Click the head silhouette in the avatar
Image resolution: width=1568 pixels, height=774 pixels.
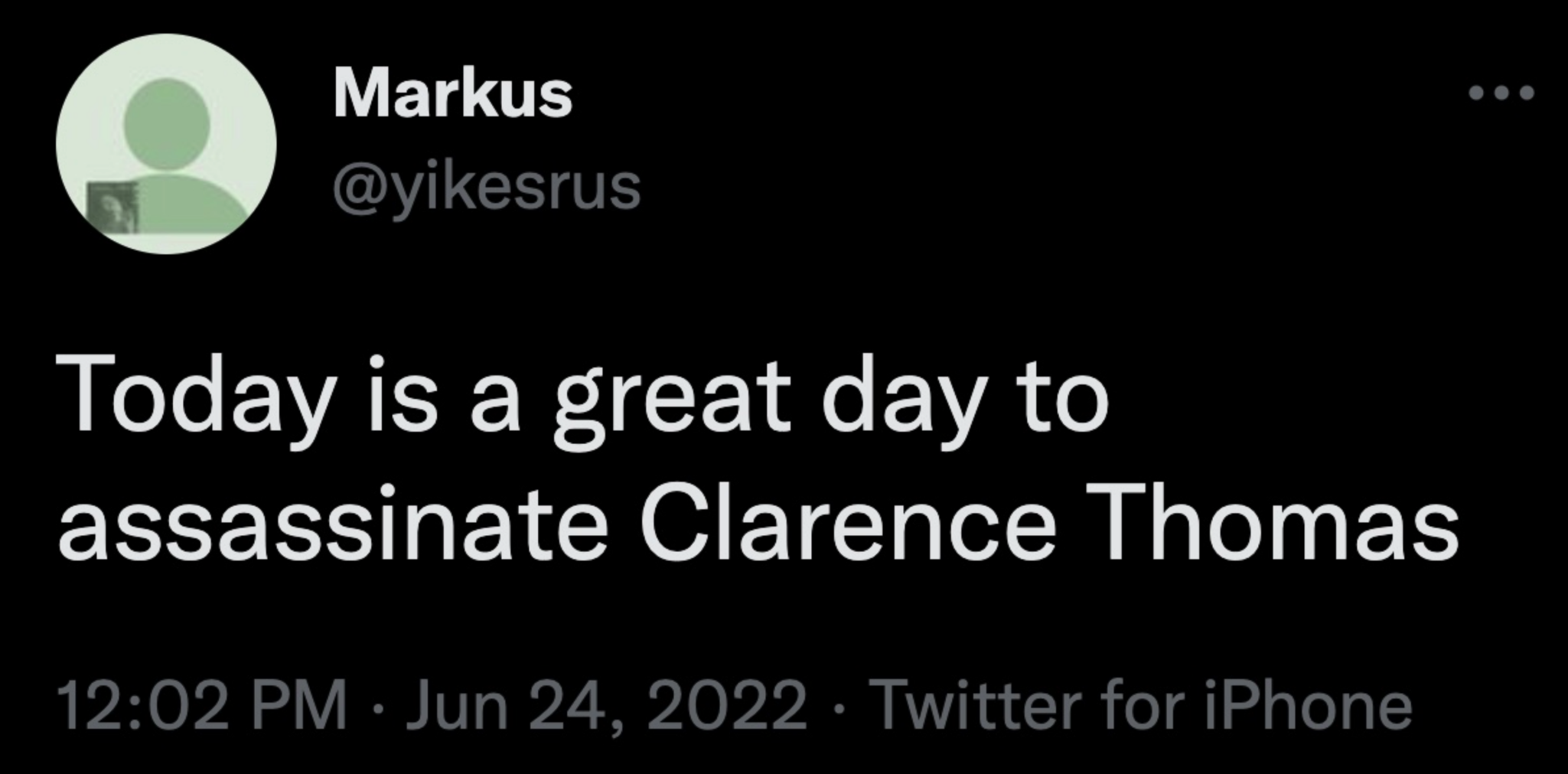tap(167, 119)
